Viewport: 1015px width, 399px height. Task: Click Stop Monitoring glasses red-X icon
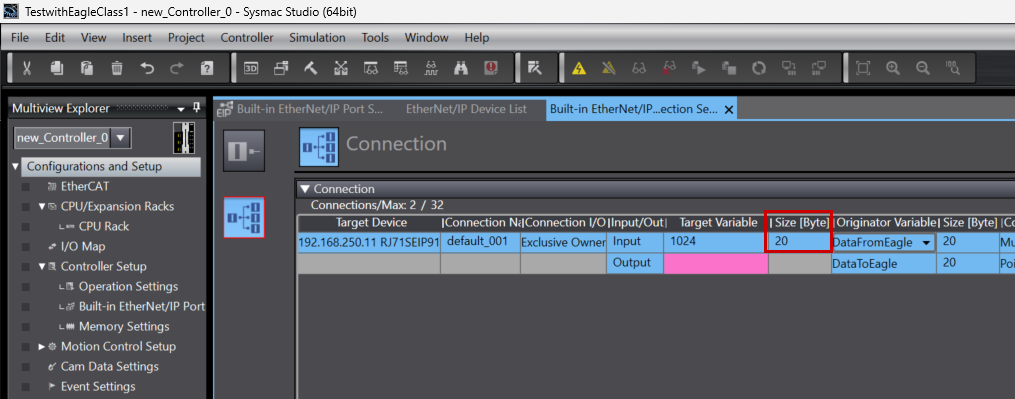[669, 68]
